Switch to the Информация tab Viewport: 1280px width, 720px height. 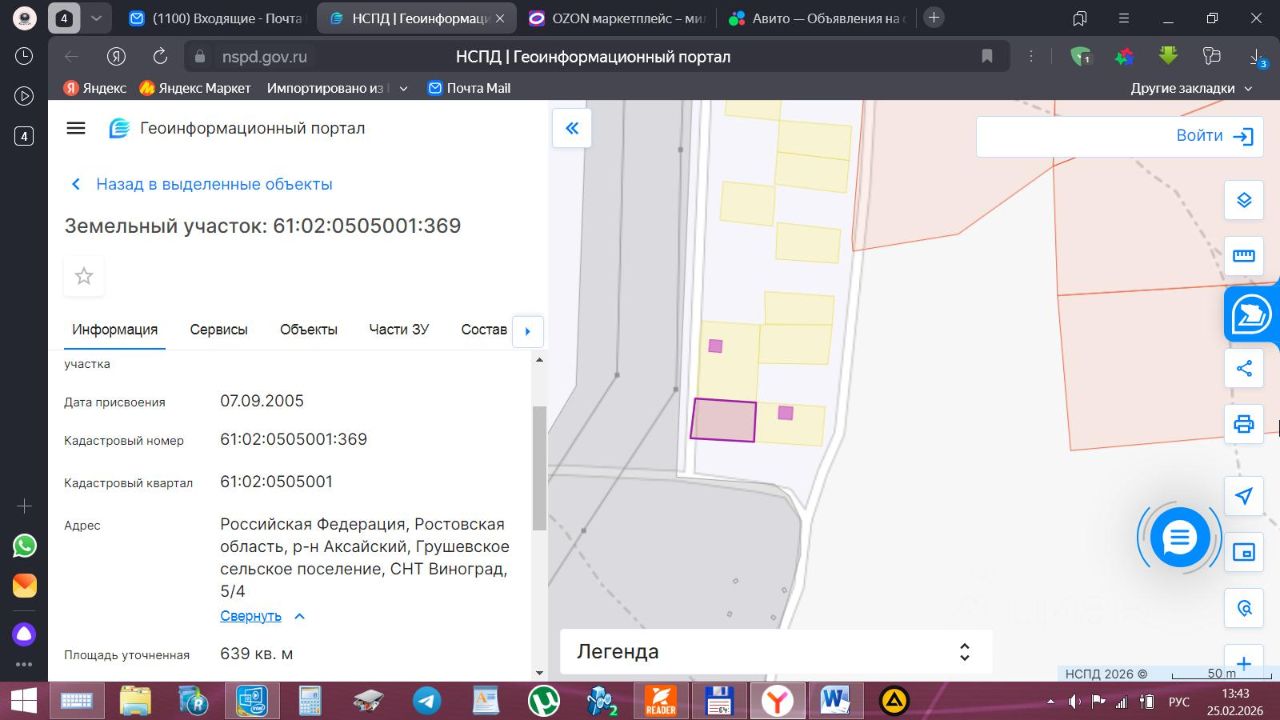(115, 330)
